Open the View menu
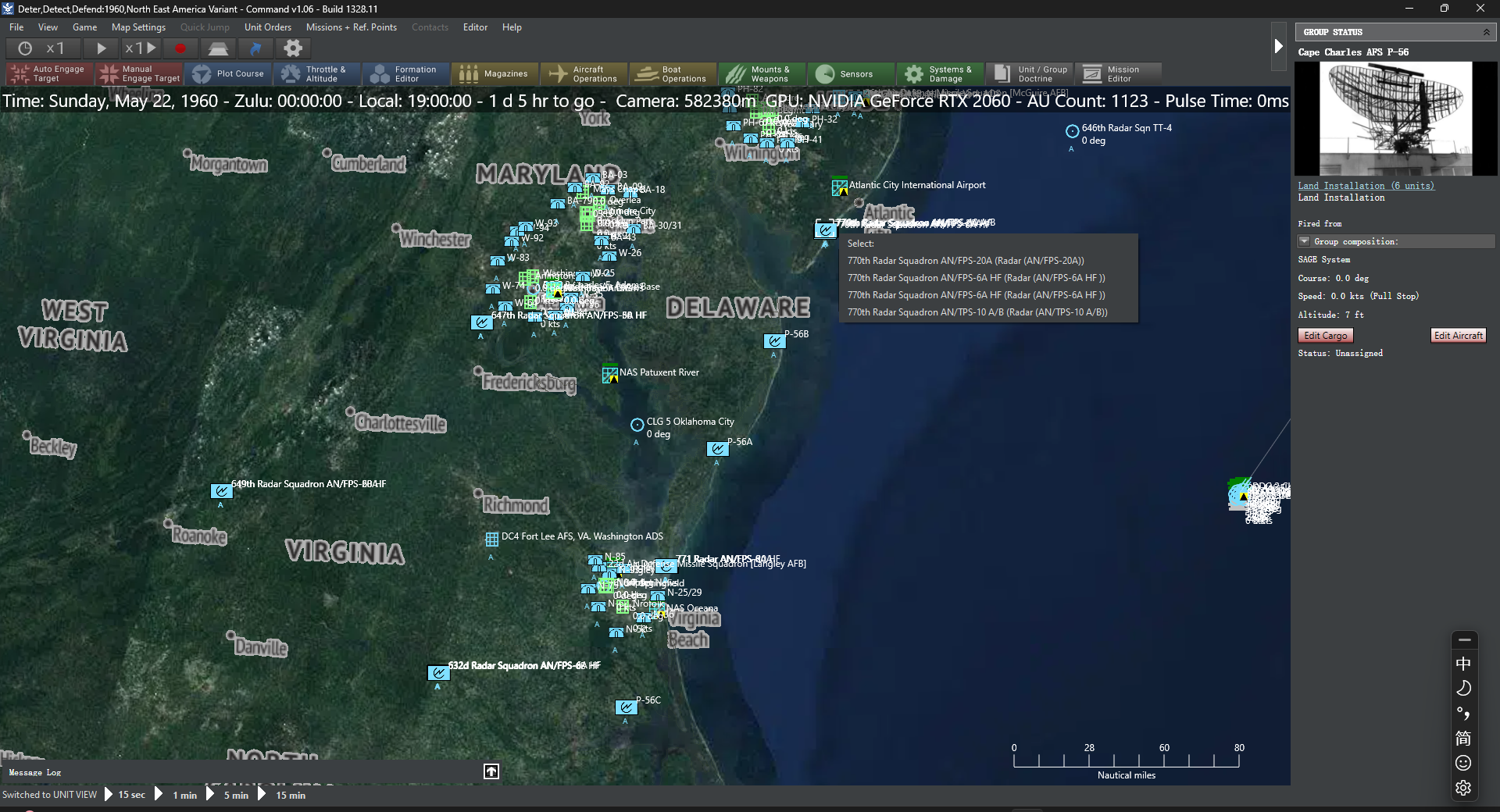1500x812 pixels. pos(48,27)
